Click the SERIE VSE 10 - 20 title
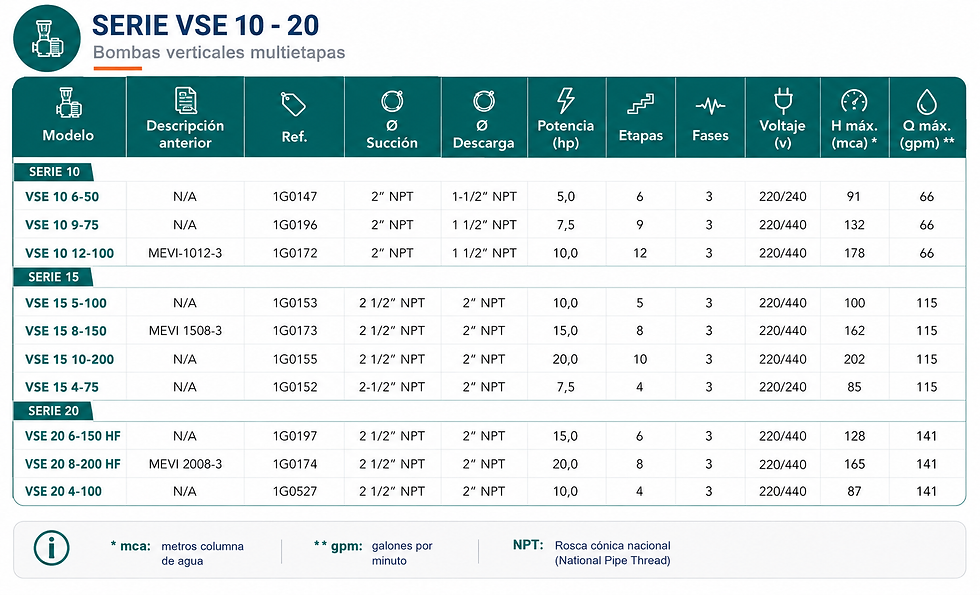The image size is (980, 595). (x=206, y=26)
